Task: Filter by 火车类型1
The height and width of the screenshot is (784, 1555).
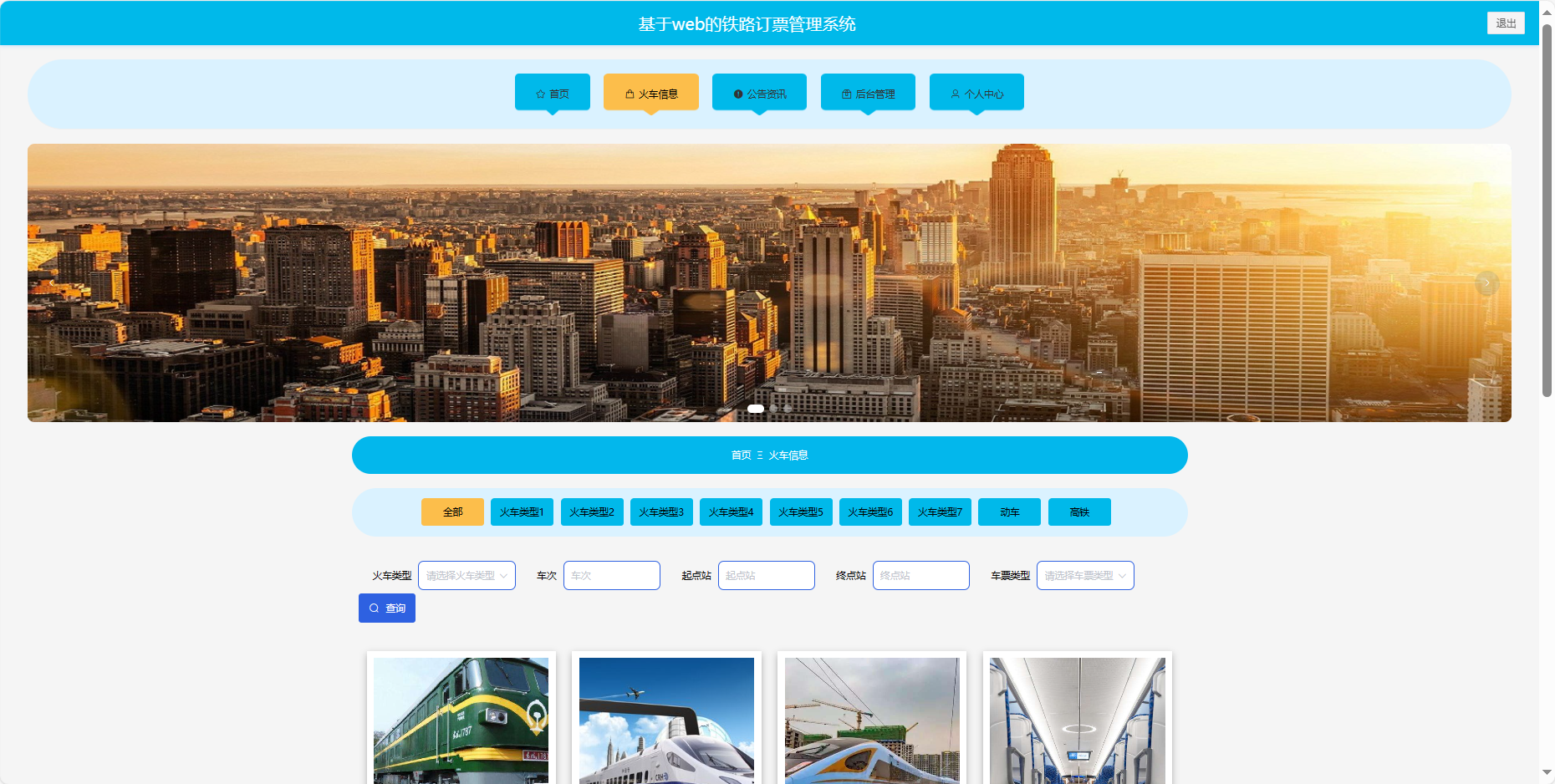Action: click(x=522, y=512)
